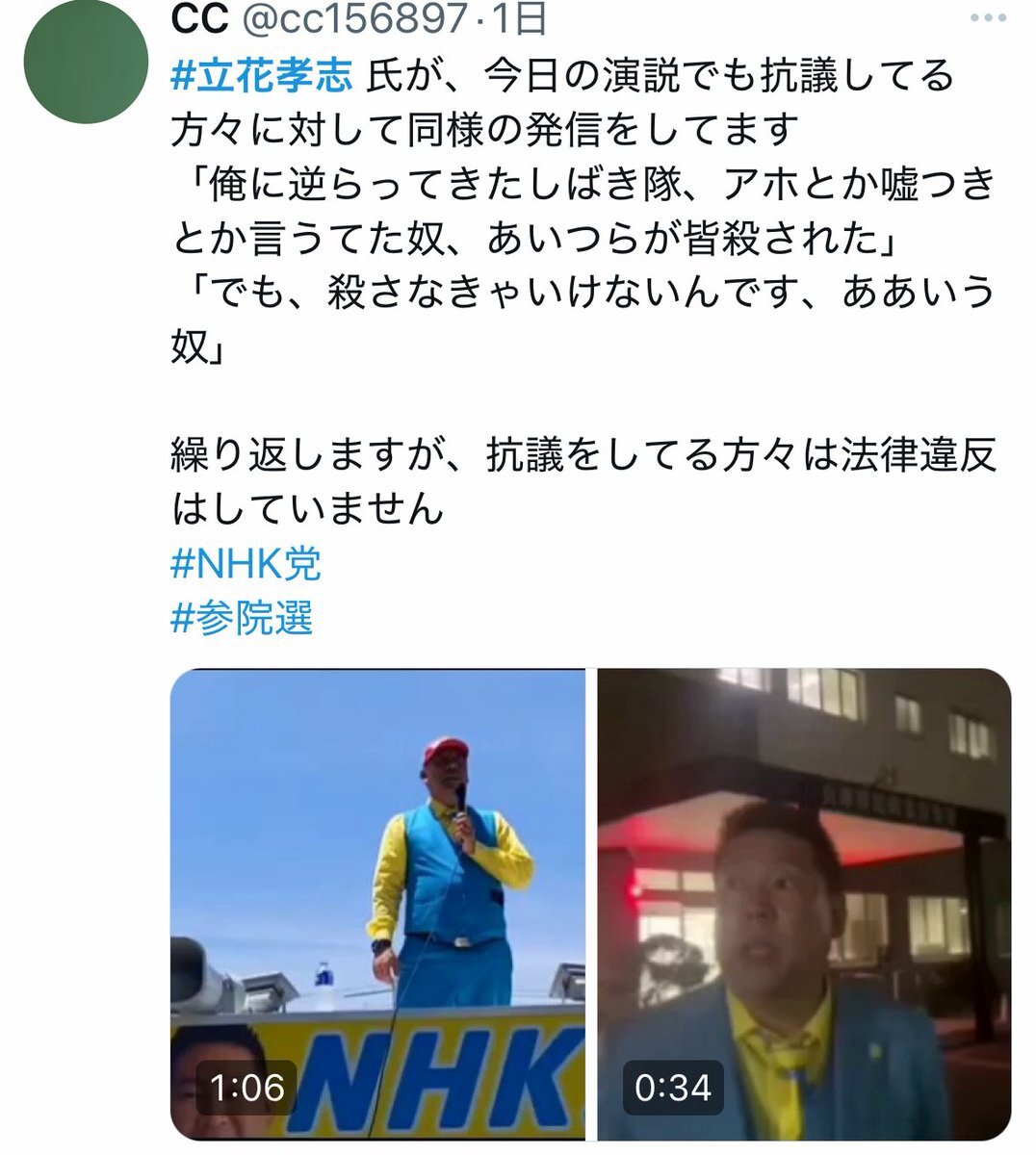Tap the line ending 皆殺された」
The image size is (1036, 1155).
click(x=534, y=237)
